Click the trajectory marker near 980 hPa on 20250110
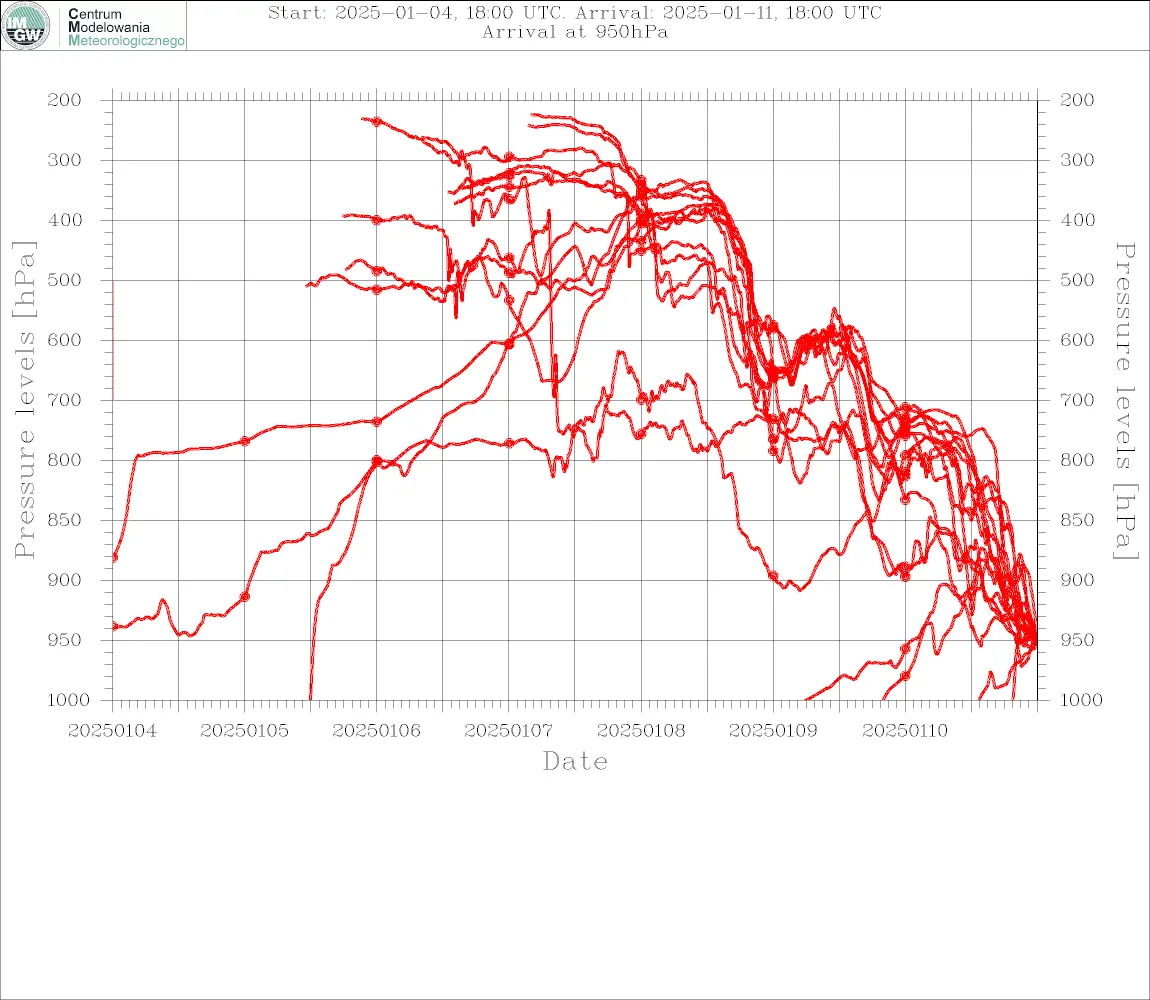 tap(905, 676)
